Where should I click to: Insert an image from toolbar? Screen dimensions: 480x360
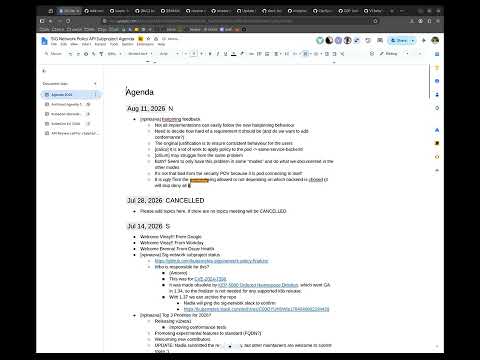[x=267, y=54]
